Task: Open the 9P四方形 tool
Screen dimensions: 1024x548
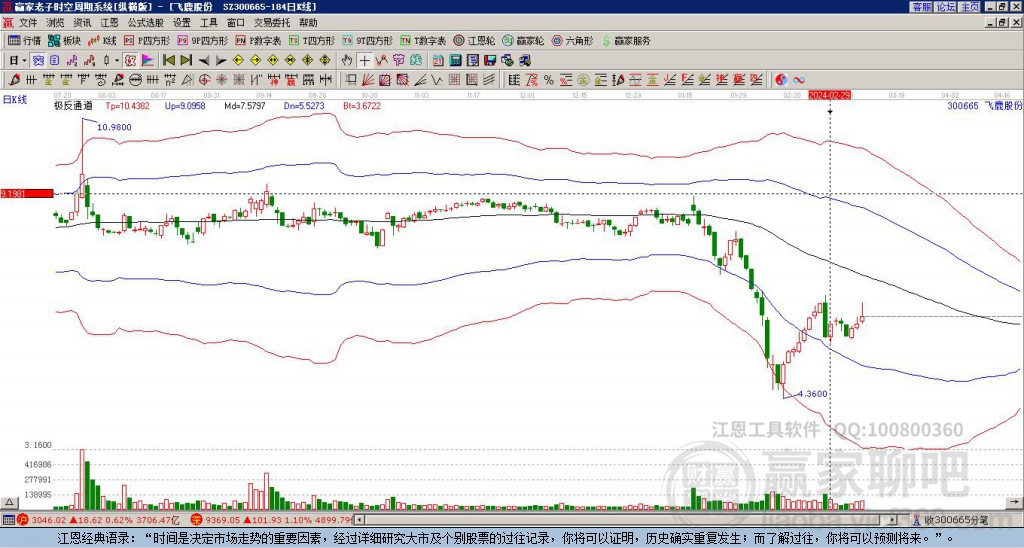Action: coord(202,40)
